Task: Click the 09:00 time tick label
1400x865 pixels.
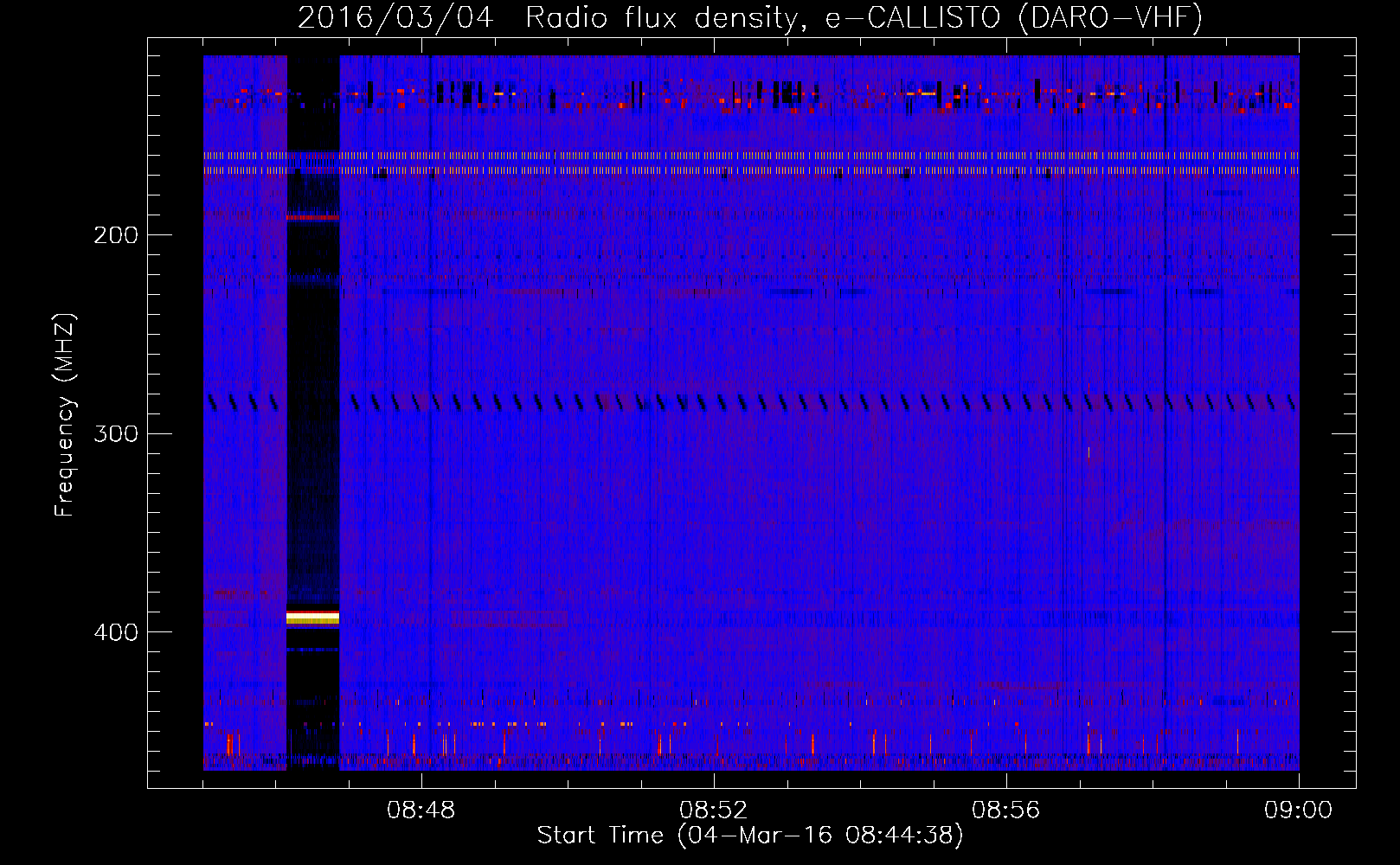Action: click(1299, 811)
